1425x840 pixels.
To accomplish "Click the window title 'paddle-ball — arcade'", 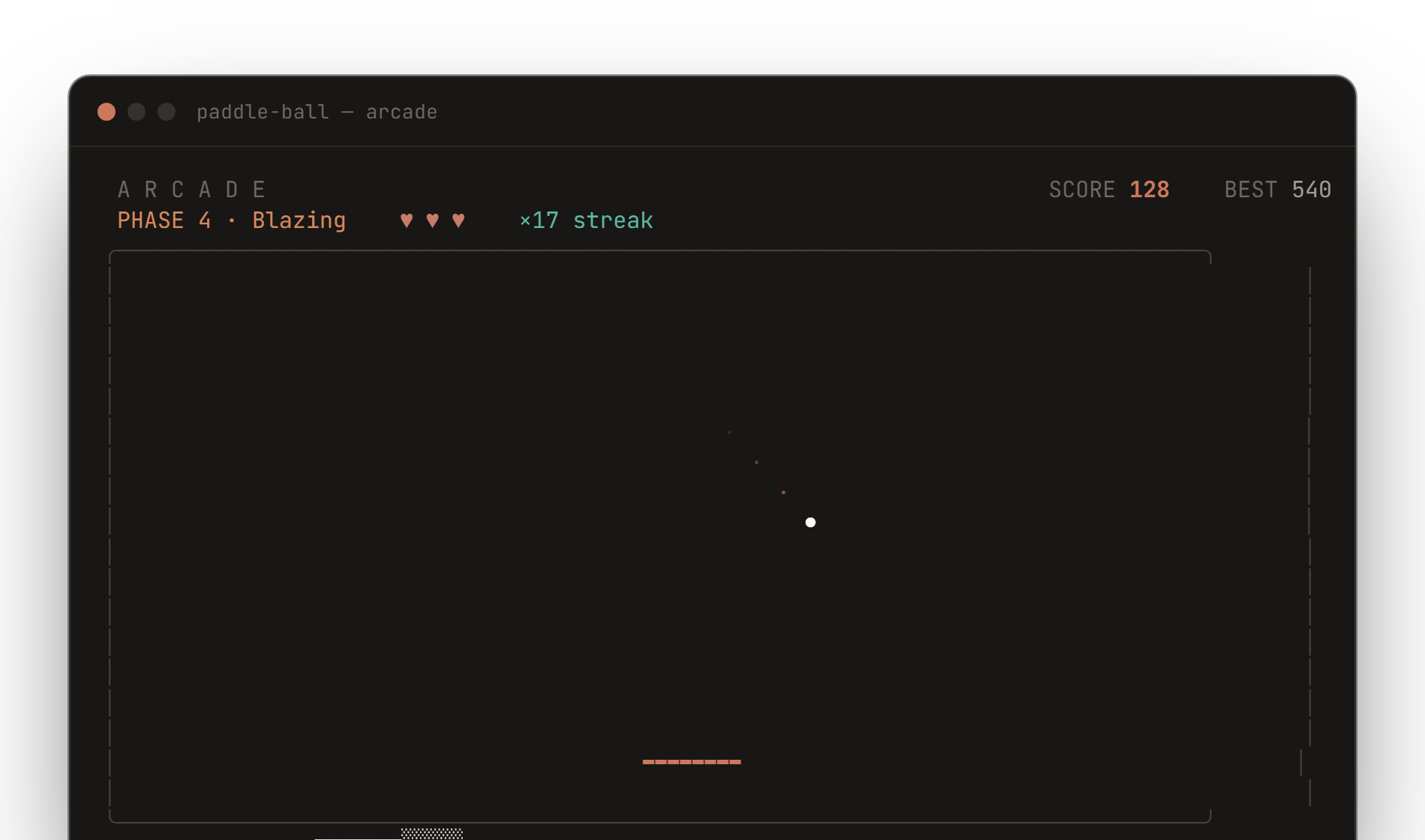I will click(316, 112).
